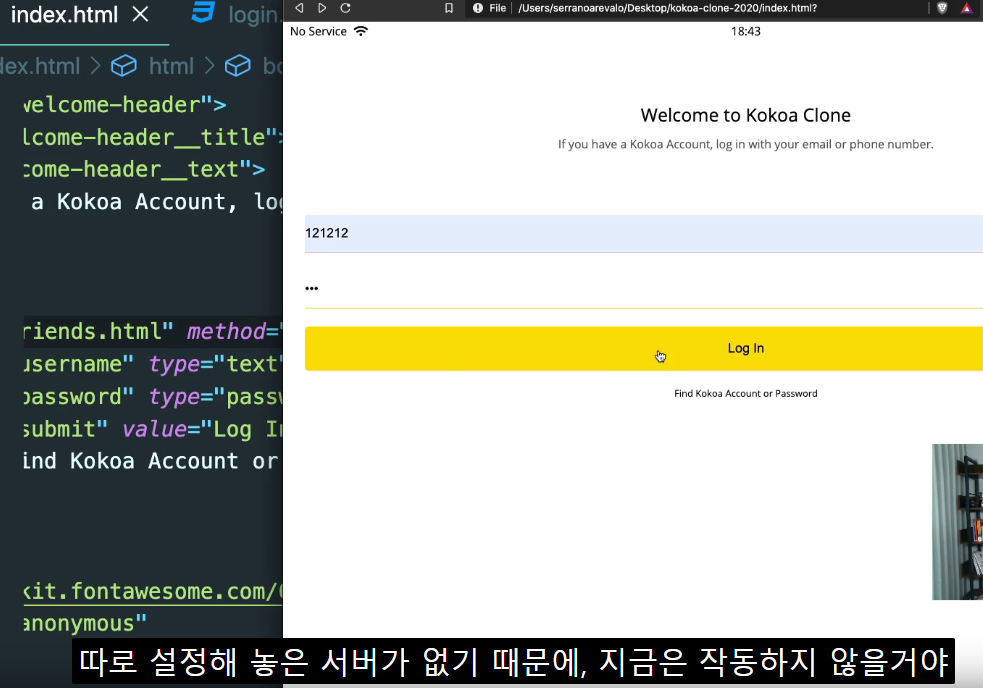Viewport: 983px width, 688px height.
Task: Click code line with friends.html method
Action: click(152, 331)
